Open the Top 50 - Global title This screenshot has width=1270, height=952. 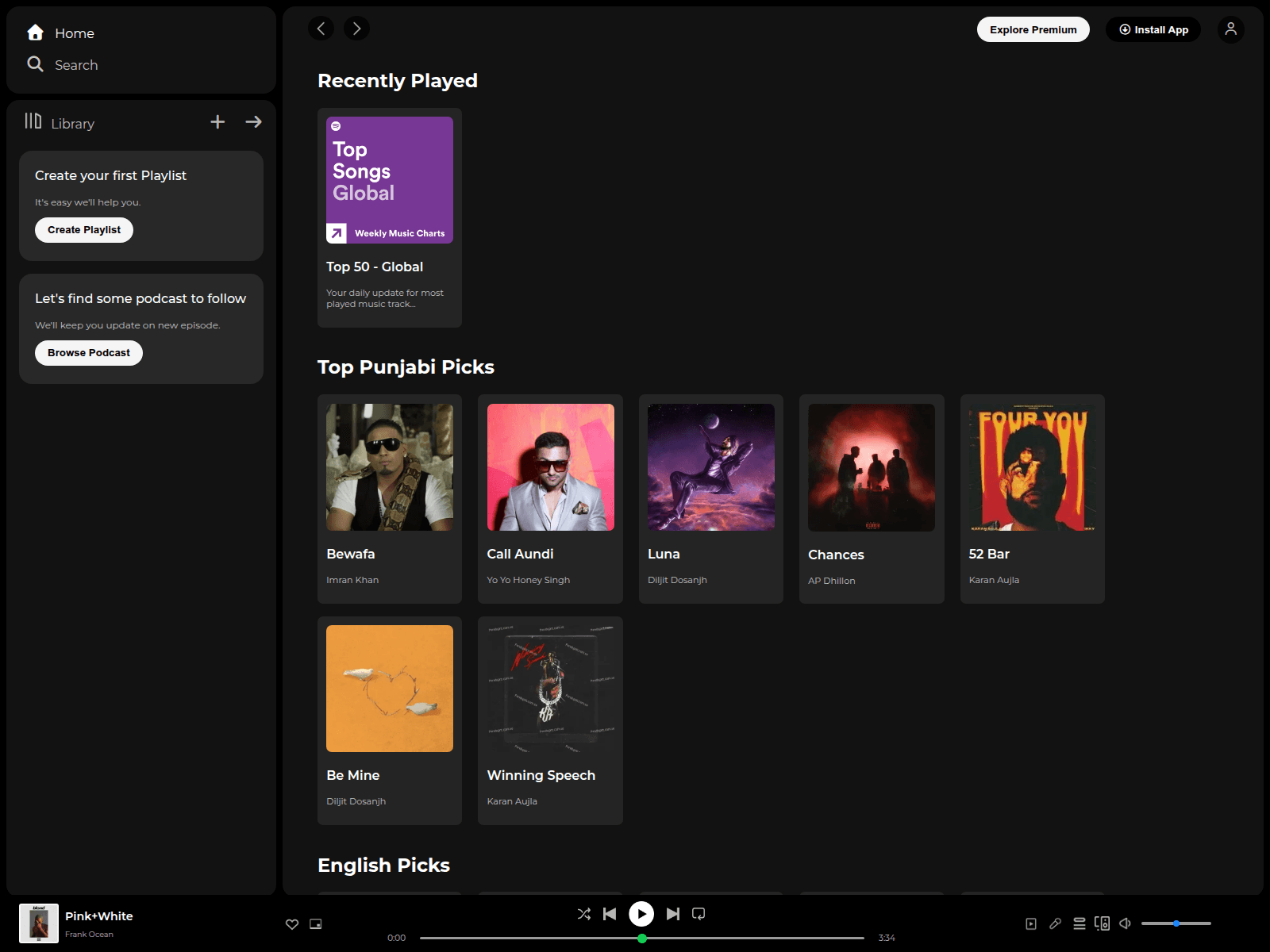[x=375, y=267]
